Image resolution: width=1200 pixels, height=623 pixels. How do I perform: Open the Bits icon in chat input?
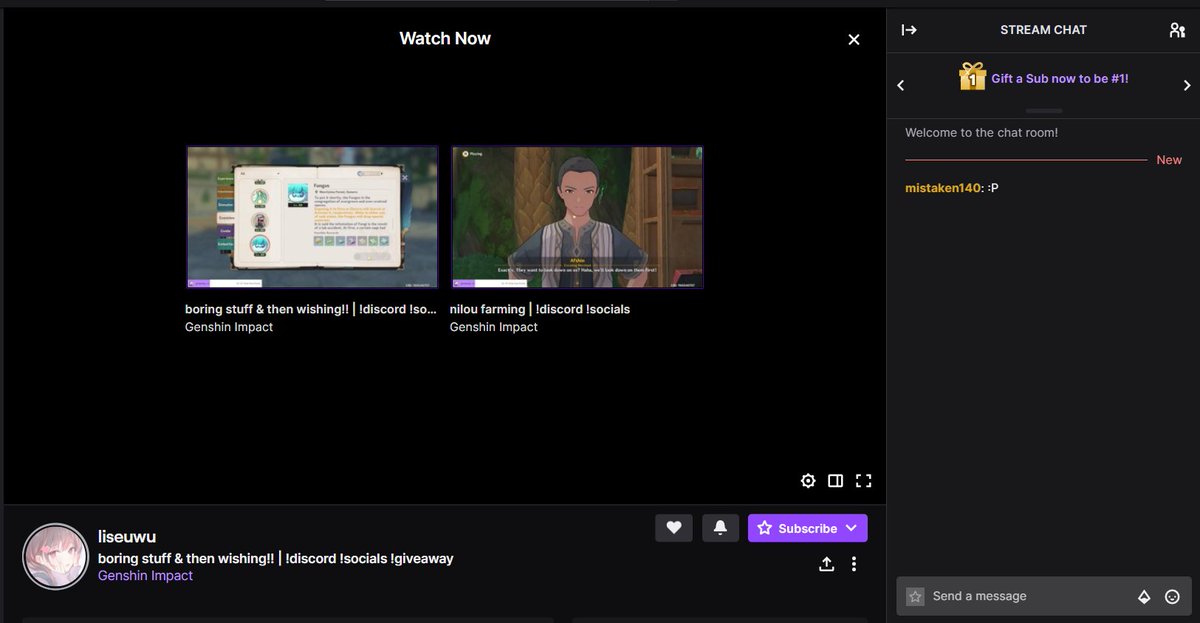click(x=1145, y=597)
